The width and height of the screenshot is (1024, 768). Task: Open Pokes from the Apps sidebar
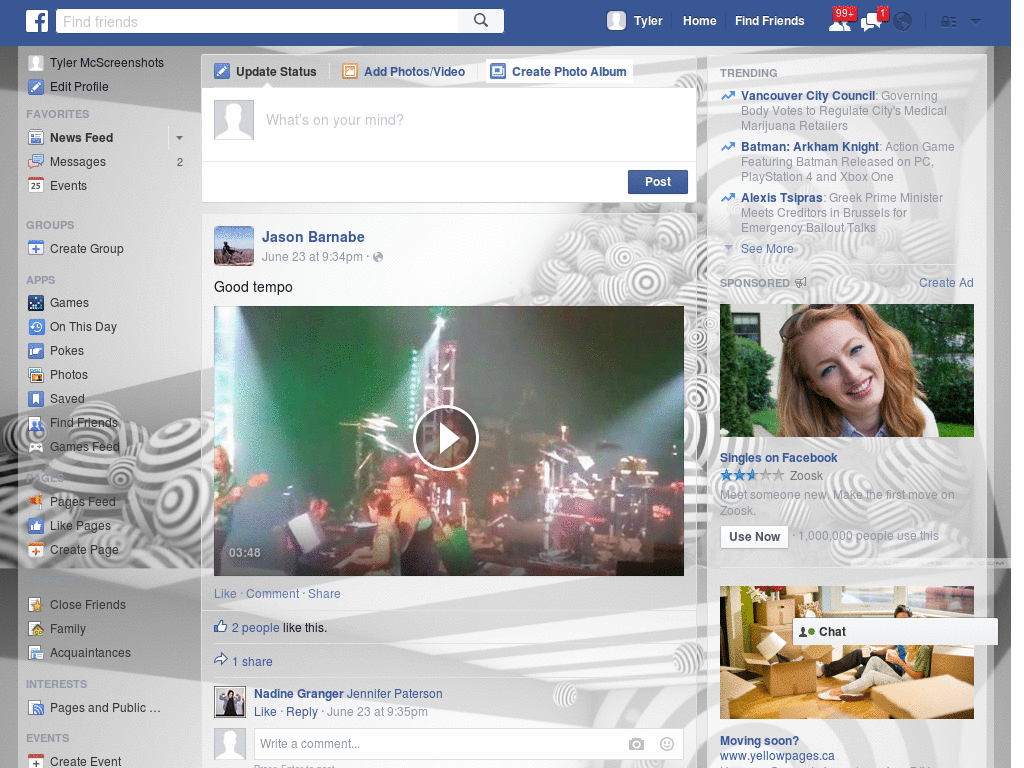point(67,350)
